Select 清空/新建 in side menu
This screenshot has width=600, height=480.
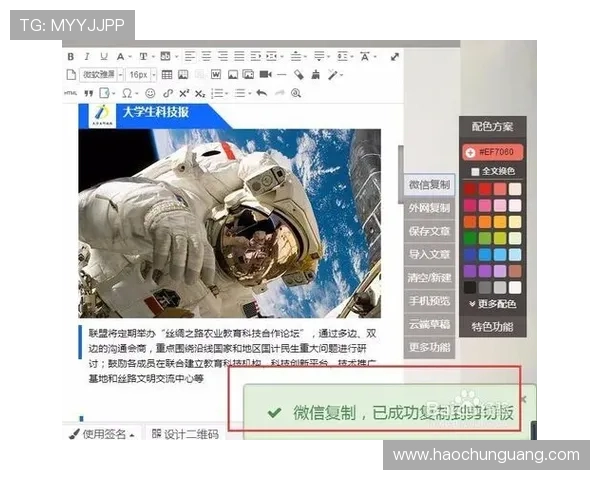click(429, 278)
